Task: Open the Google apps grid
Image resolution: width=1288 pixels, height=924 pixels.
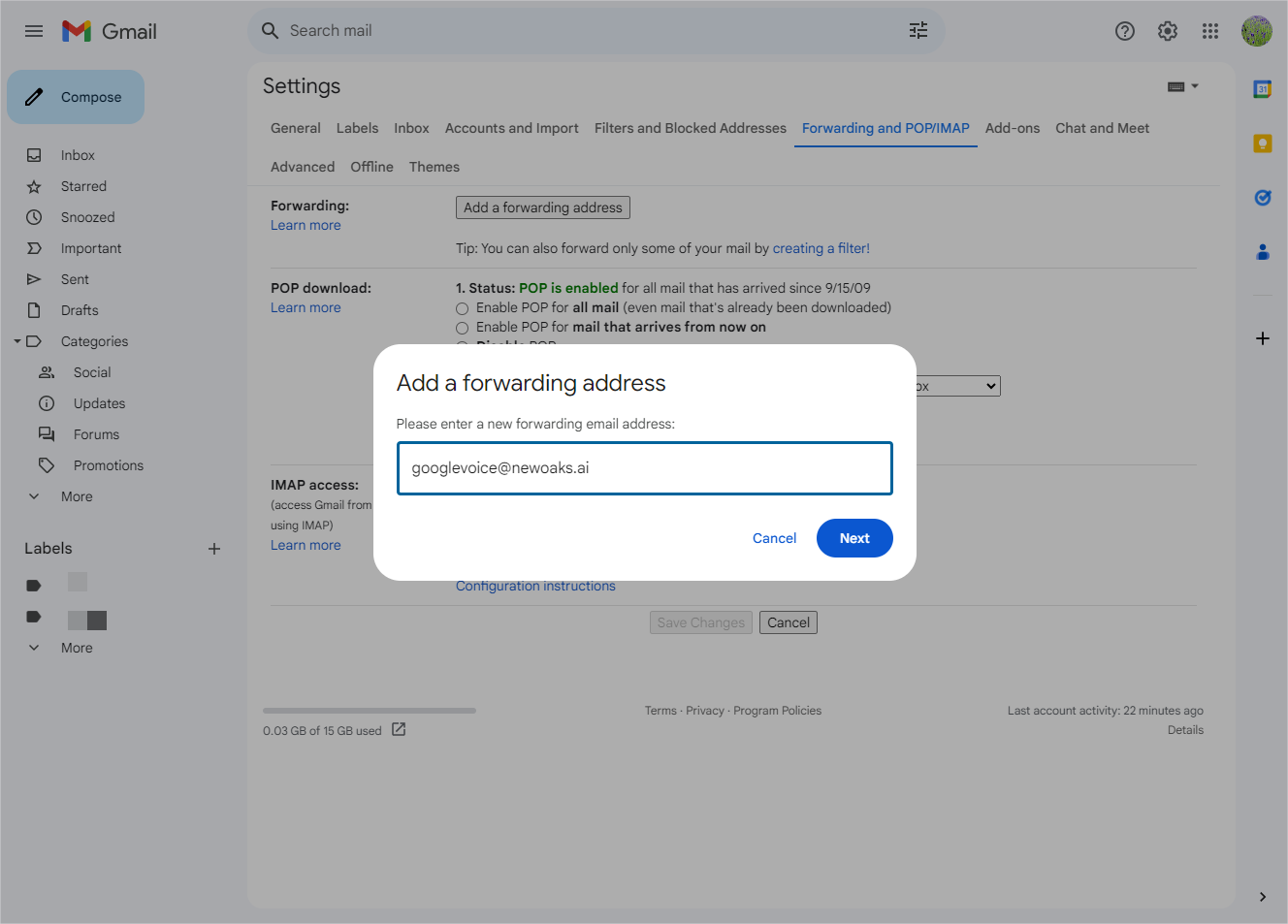Action: (x=1210, y=31)
